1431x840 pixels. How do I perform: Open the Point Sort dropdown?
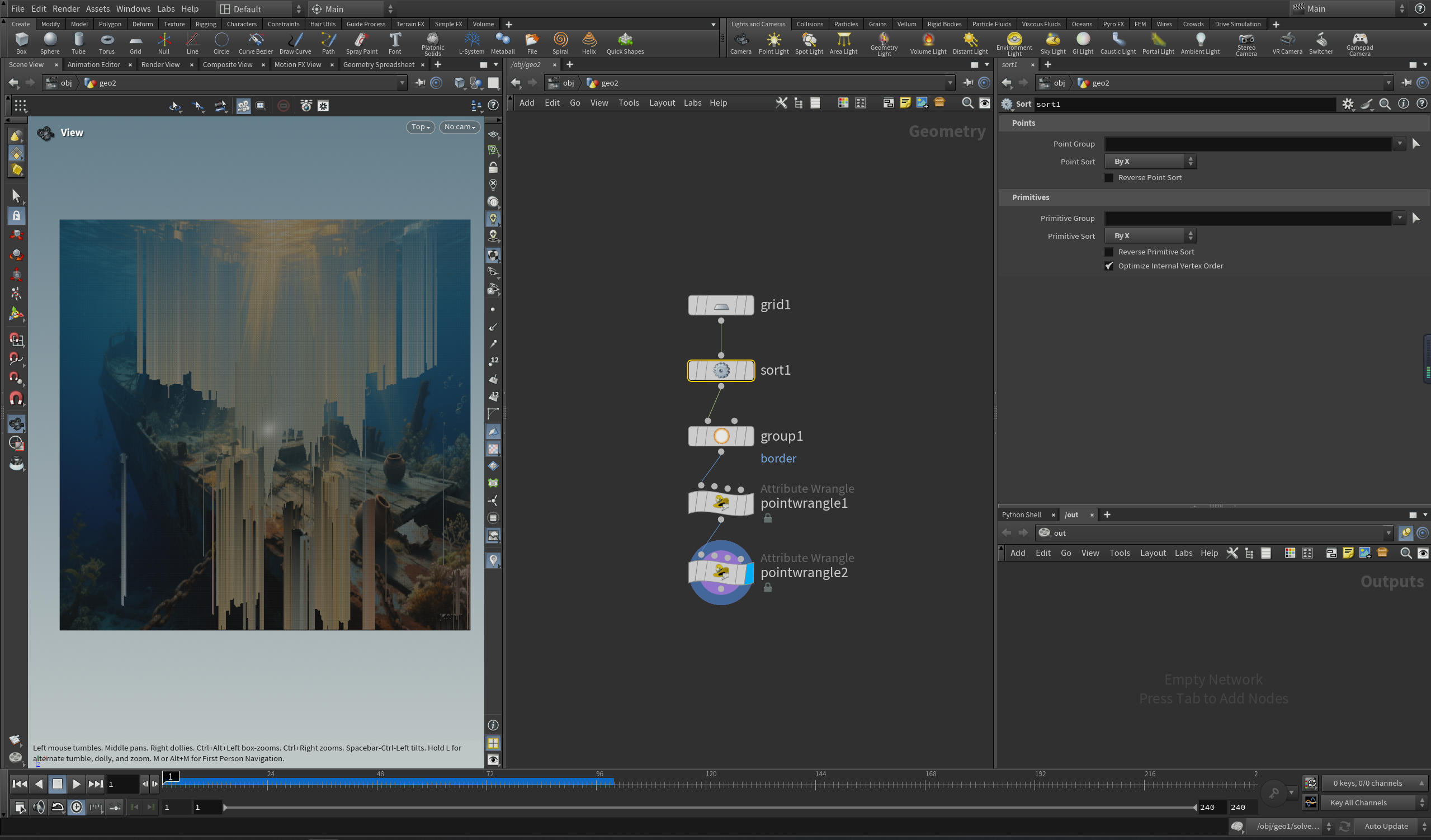click(x=1150, y=161)
